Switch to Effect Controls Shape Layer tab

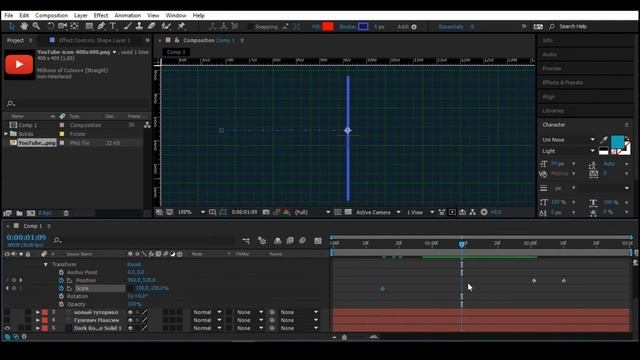[x=94, y=40]
